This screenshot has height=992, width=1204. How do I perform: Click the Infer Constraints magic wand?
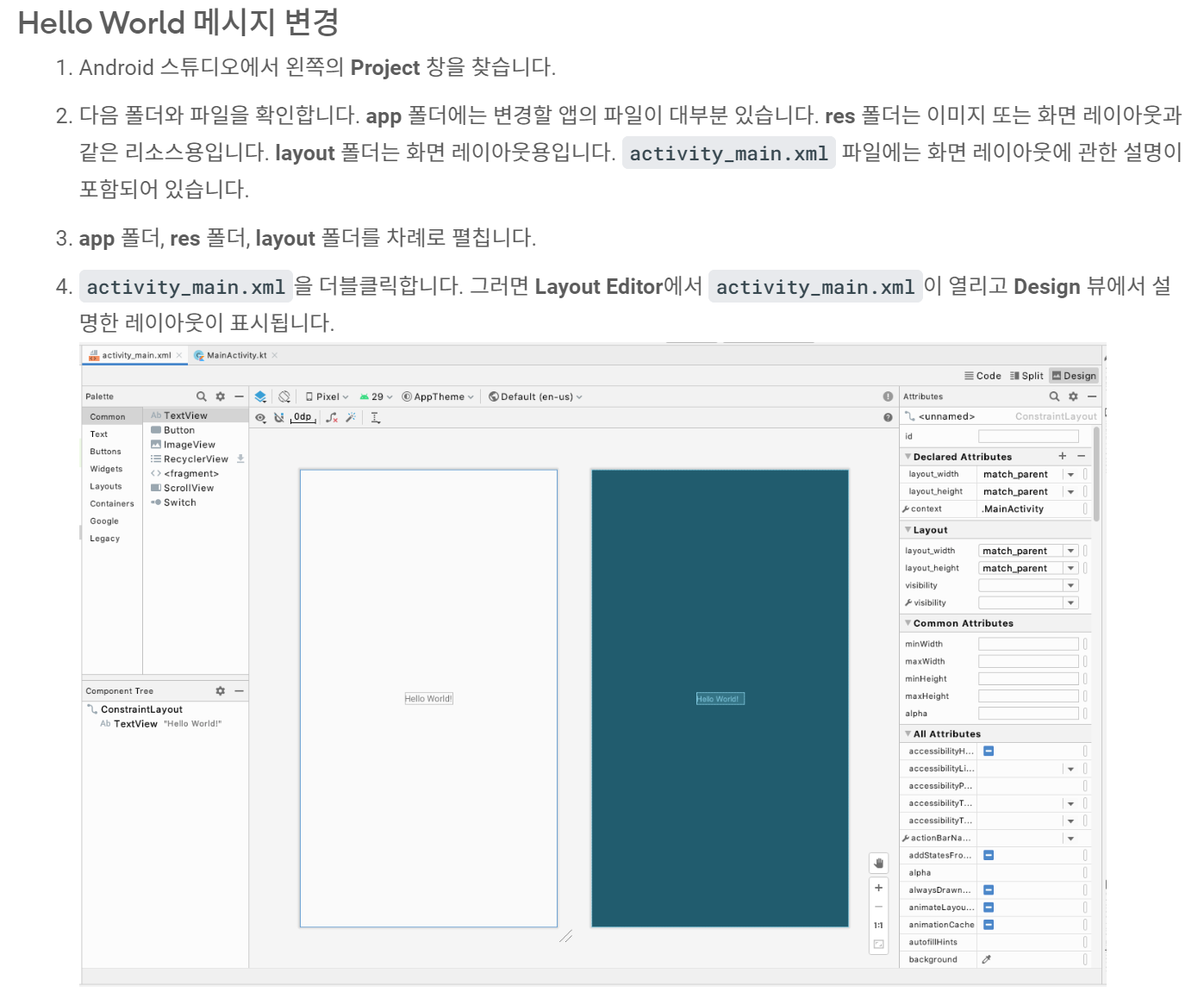pos(351,417)
